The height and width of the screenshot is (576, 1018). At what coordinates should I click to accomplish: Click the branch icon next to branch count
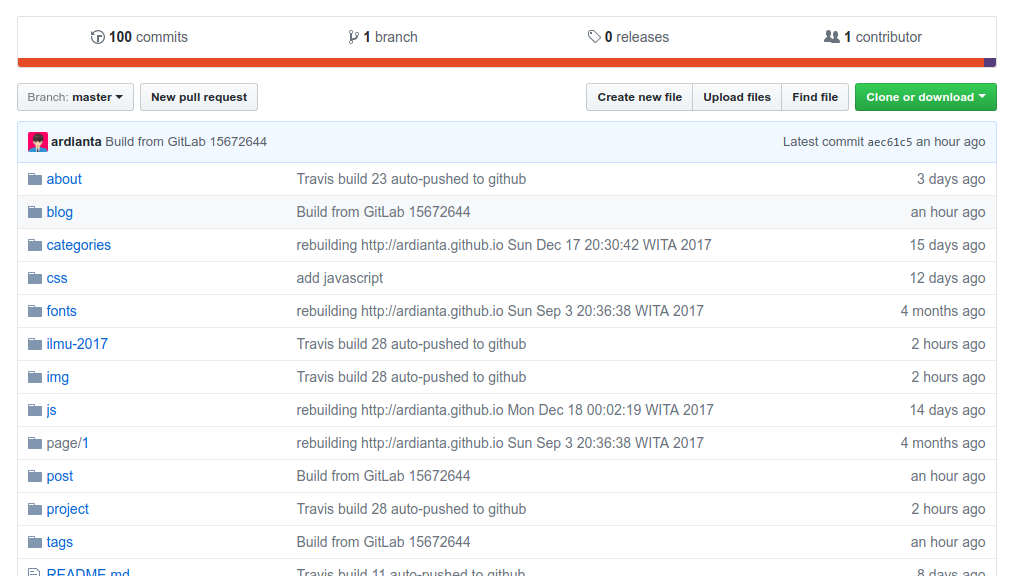click(354, 36)
